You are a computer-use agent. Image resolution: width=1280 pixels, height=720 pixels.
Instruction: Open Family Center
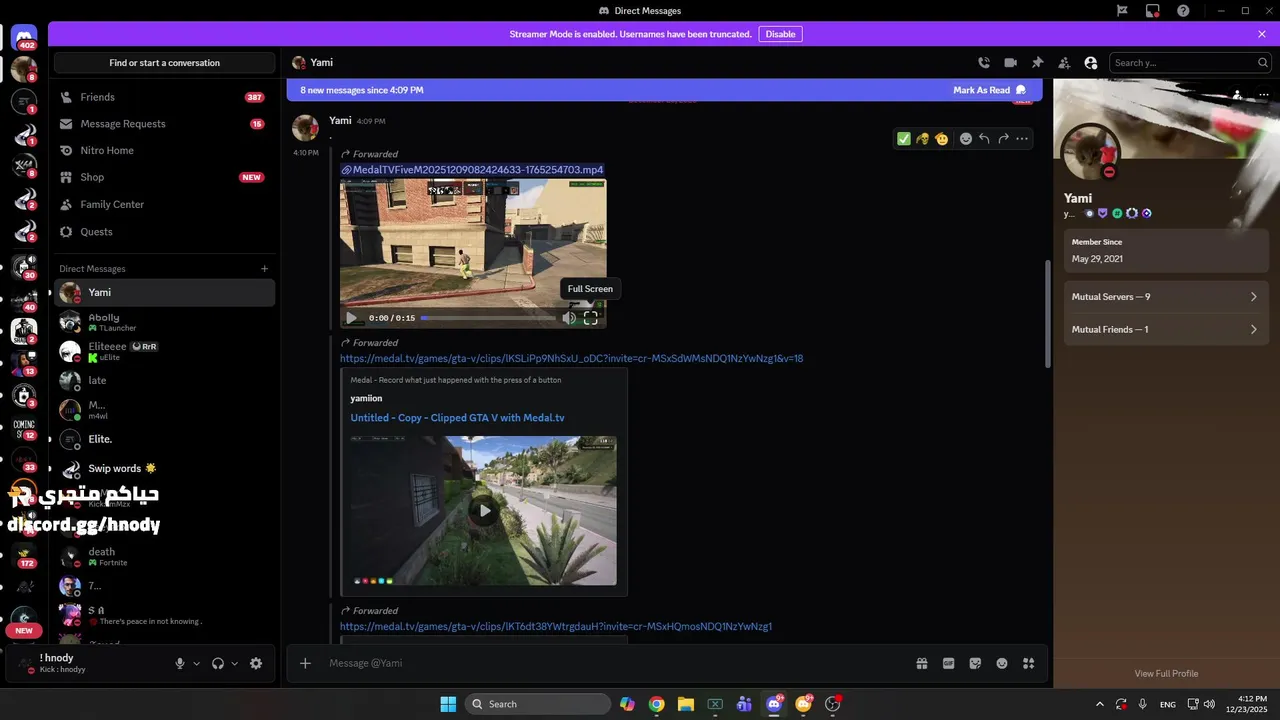pyautogui.click(x=164, y=204)
